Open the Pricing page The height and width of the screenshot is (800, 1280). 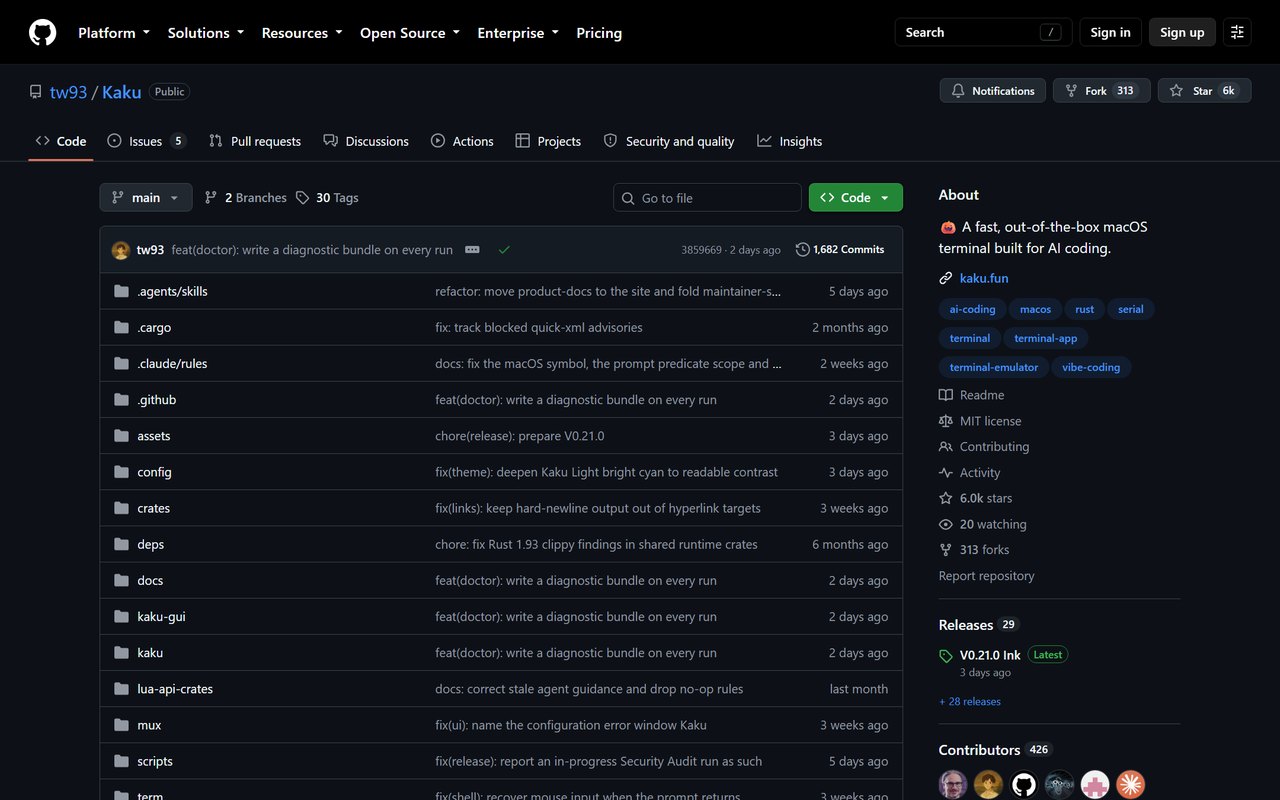pyautogui.click(x=599, y=32)
